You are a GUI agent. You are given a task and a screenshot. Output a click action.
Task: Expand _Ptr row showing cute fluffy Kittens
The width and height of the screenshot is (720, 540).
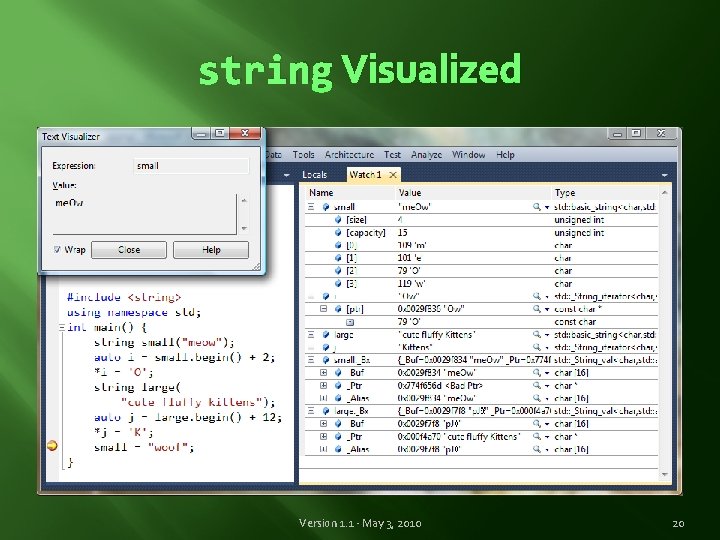323,437
